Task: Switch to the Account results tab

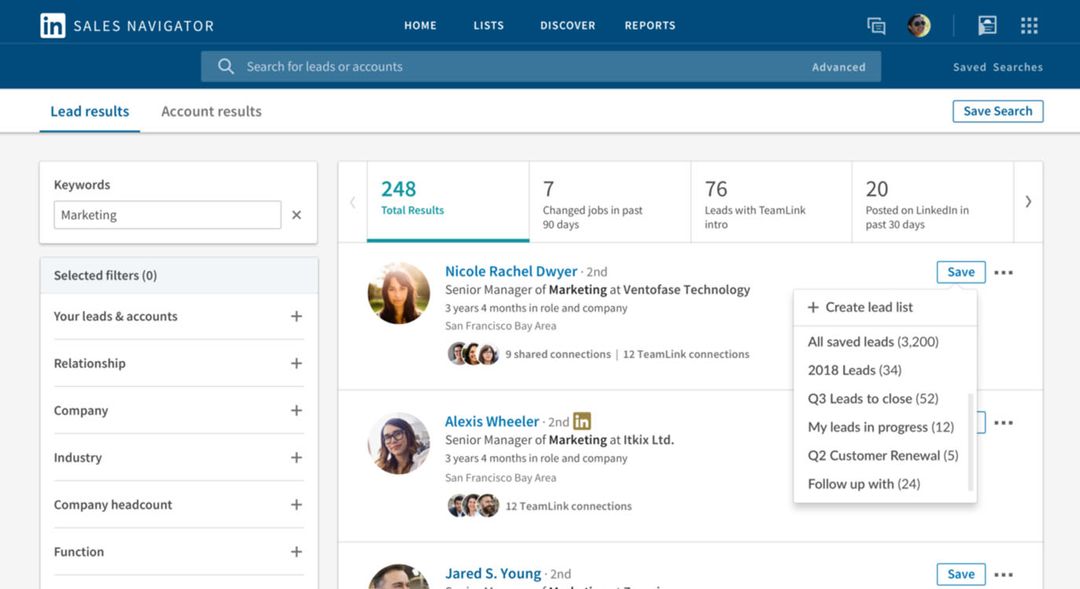Action: [211, 111]
